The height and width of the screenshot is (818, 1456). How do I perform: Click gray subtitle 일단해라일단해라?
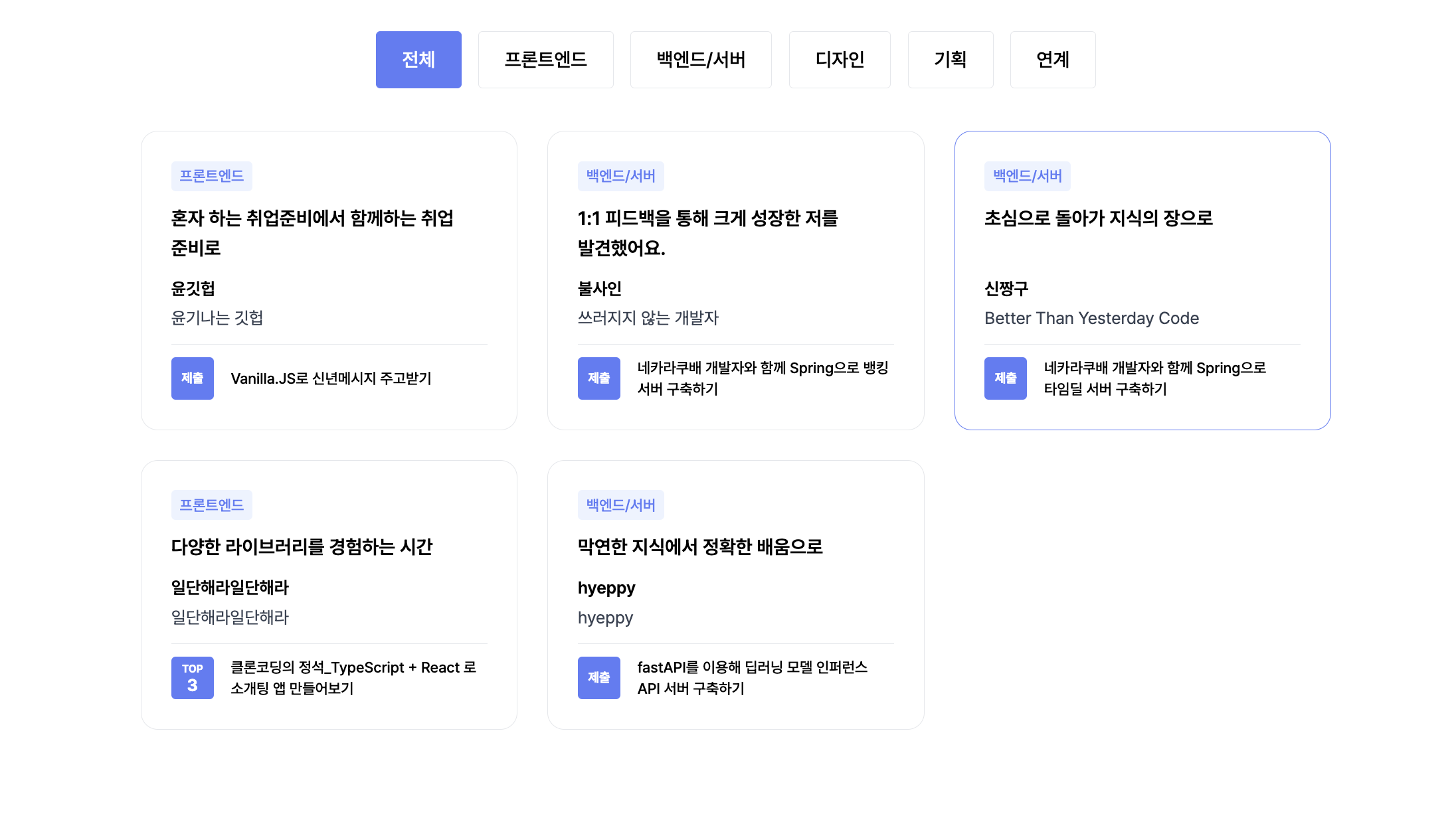[x=230, y=617]
